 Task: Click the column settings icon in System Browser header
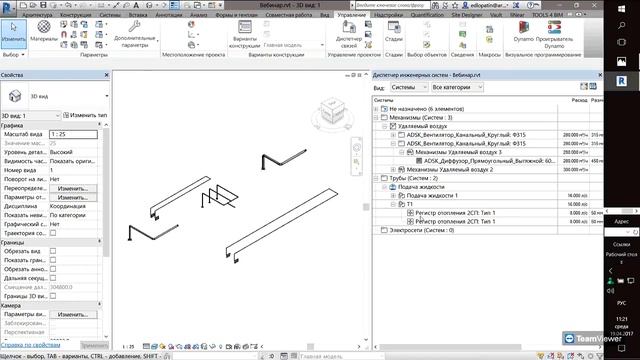(x=593, y=87)
